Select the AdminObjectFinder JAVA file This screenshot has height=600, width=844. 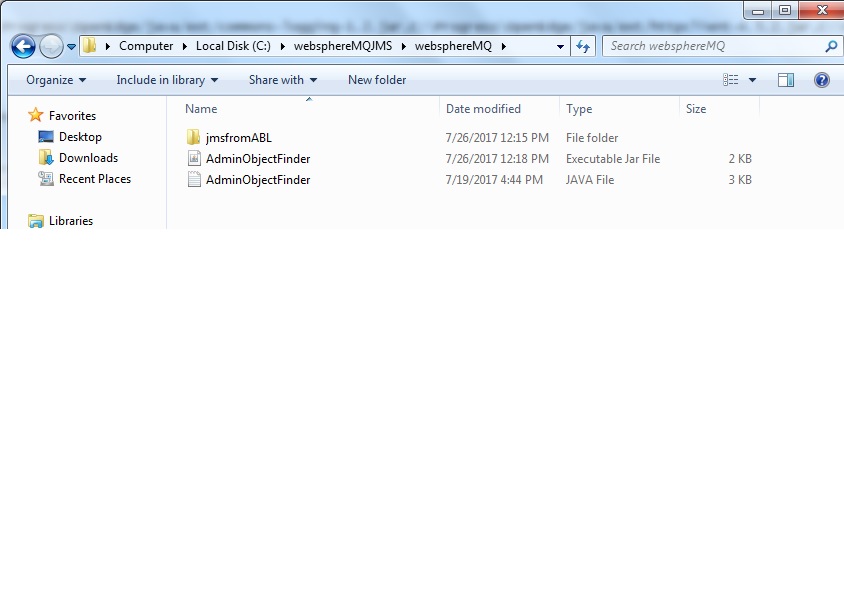pyautogui.click(x=258, y=180)
